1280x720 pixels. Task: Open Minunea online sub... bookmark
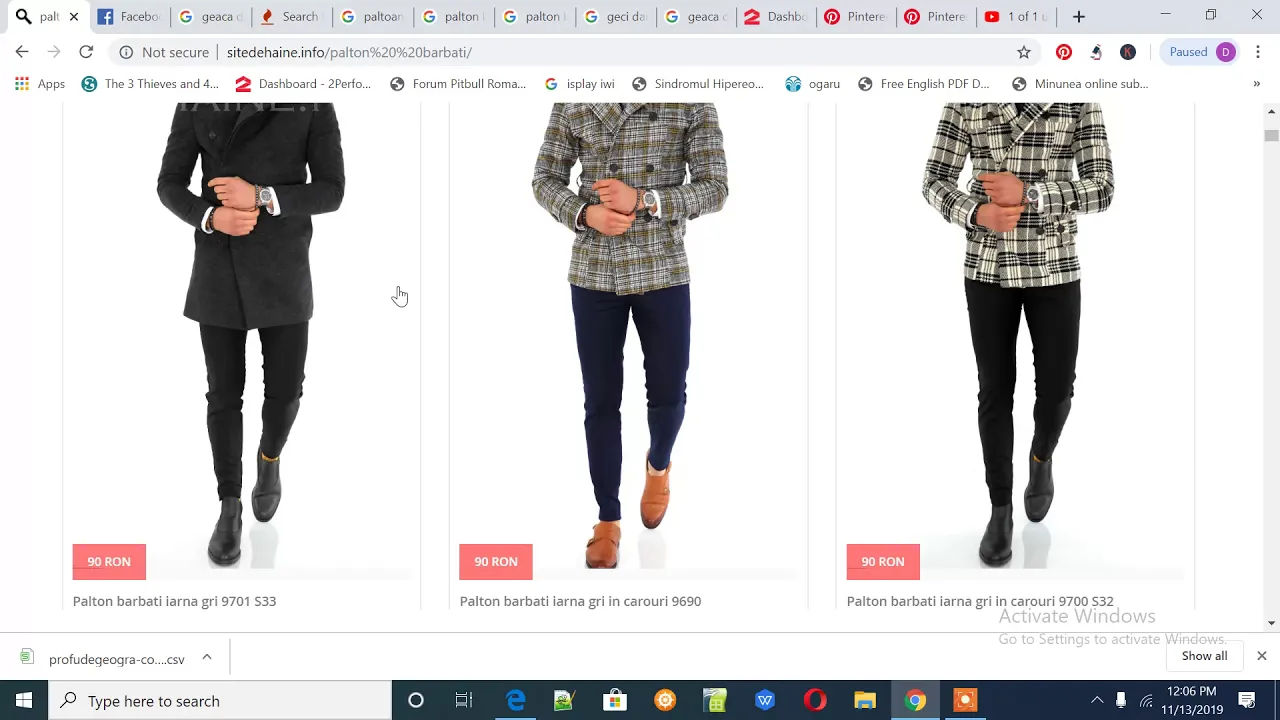(x=1080, y=84)
